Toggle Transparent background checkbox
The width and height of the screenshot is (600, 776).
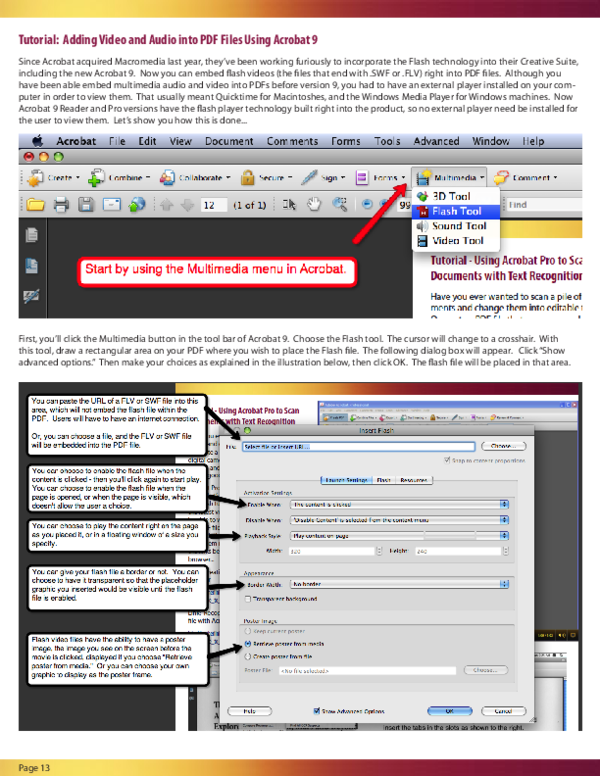(248, 599)
